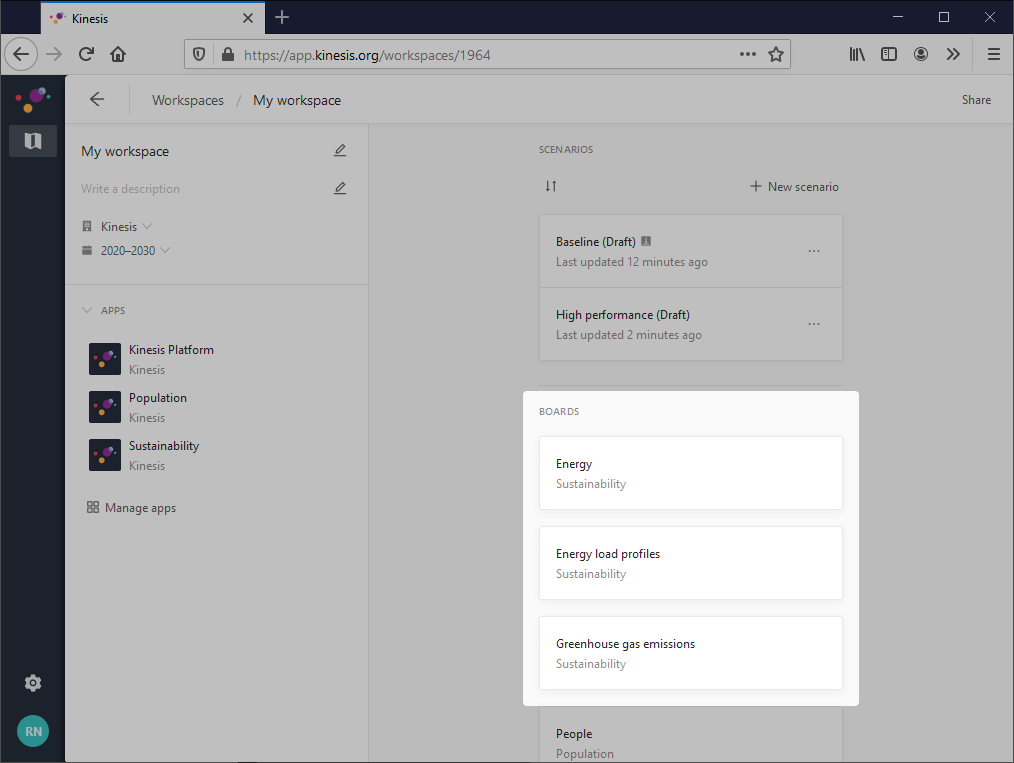
Task: Open the Baseline (Draft) scenario
Action: [691, 251]
